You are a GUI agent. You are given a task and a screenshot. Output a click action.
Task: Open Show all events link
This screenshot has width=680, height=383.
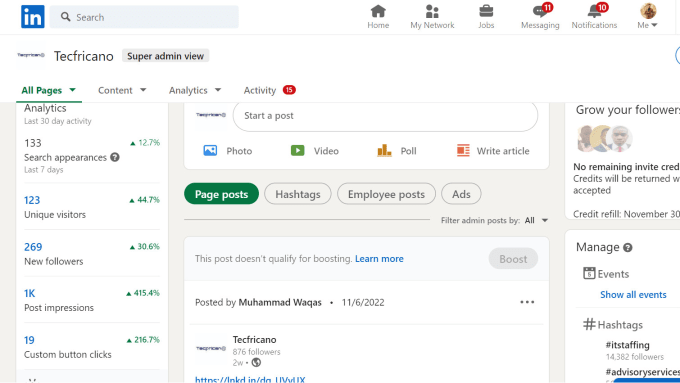[633, 295]
